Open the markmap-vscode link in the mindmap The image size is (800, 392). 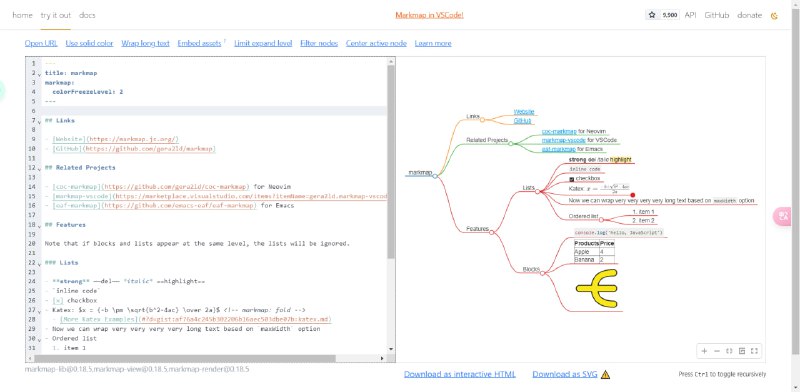coord(563,140)
